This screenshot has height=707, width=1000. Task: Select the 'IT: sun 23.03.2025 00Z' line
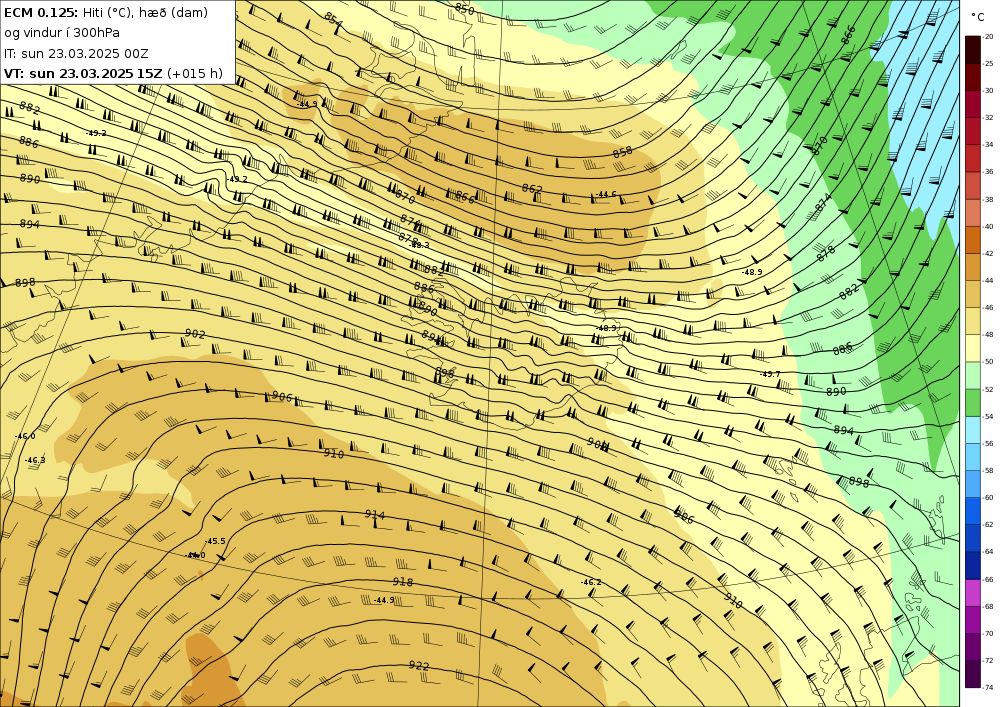tap(76, 54)
